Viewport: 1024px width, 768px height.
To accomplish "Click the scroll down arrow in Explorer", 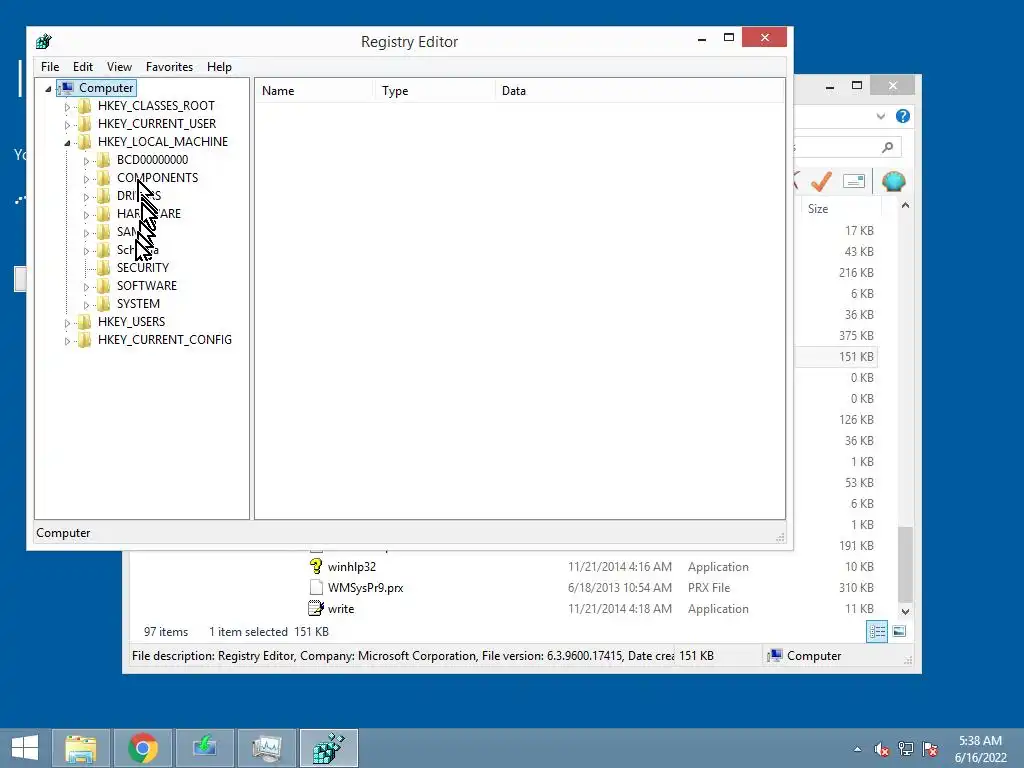I will pyautogui.click(x=905, y=612).
